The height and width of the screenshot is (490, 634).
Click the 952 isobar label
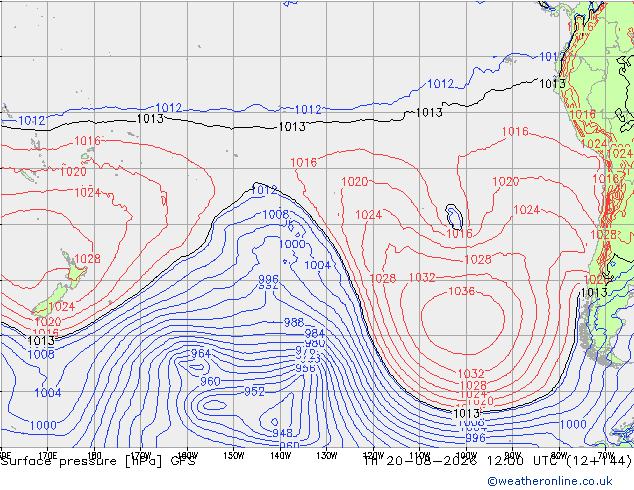254,391
